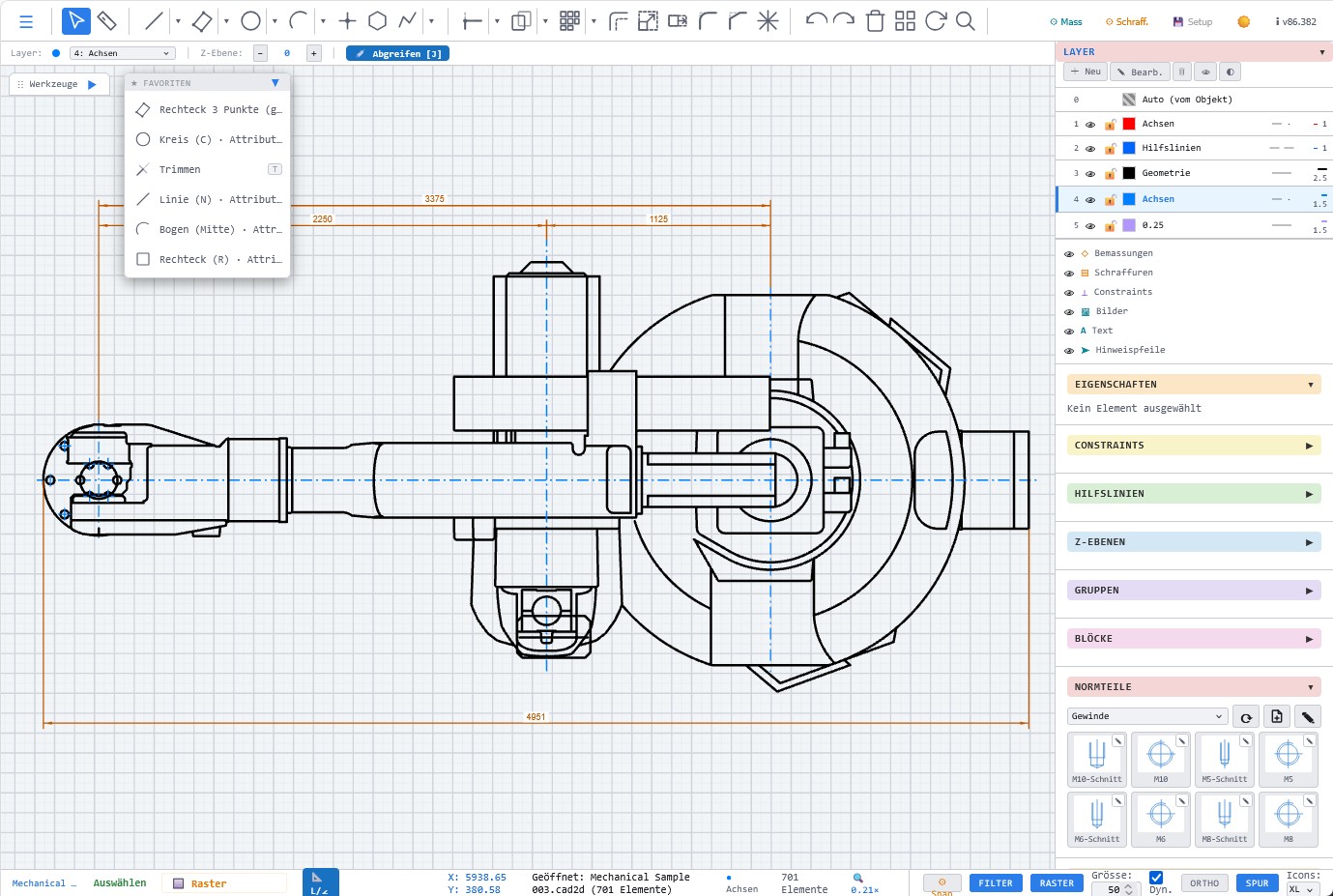The width and height of the screenshot is (1333, 896).
Task: Toggle visibility of the 0.25 layer
Action: 1090,226
